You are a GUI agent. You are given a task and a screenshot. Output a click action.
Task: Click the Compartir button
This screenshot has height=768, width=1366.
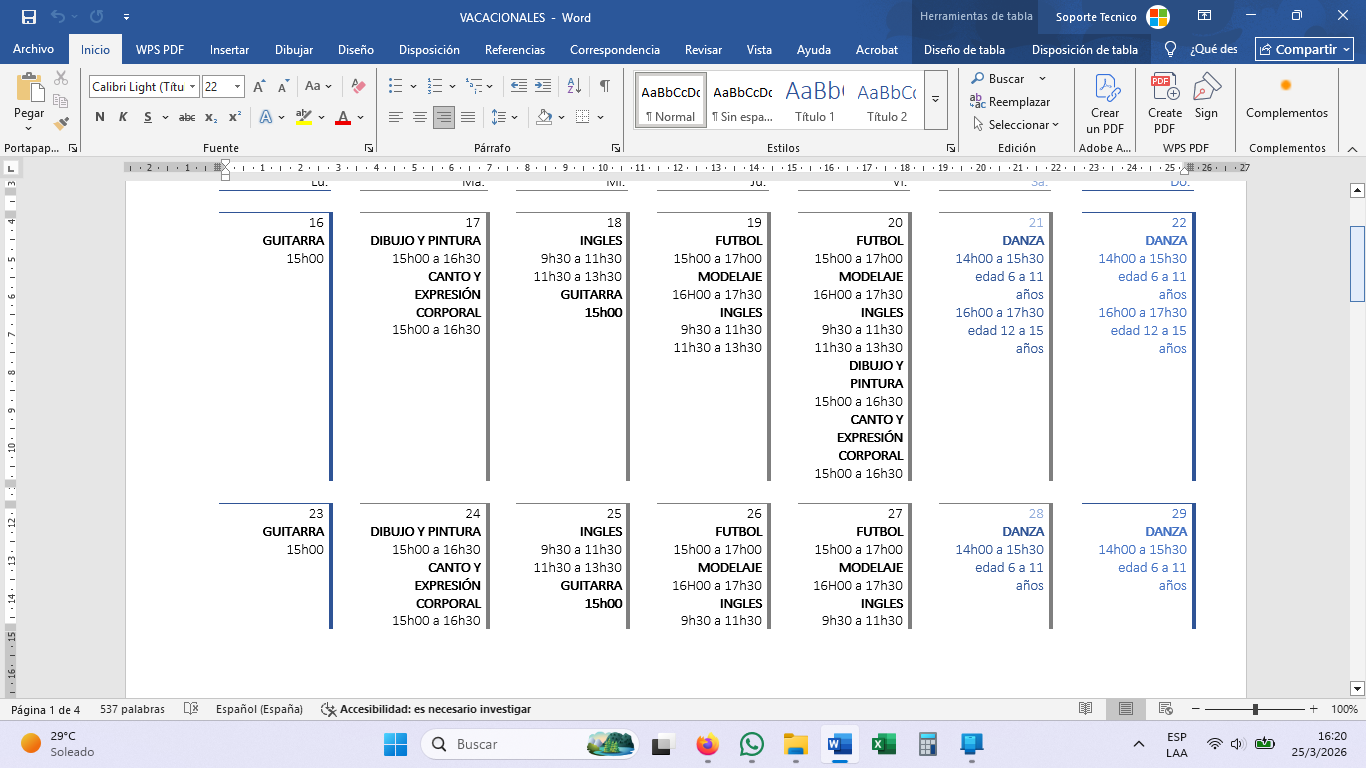pos(1304,49)
